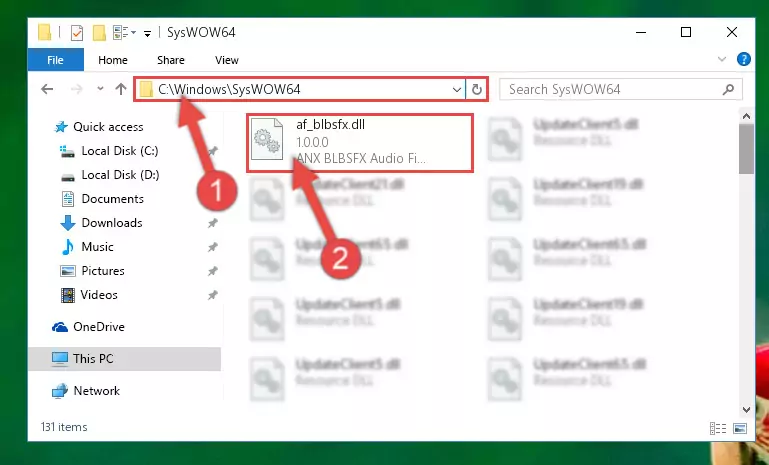769x465 pixels.
Task: Click New folder icon in quick access toolbar
Action: coord(99,33)
